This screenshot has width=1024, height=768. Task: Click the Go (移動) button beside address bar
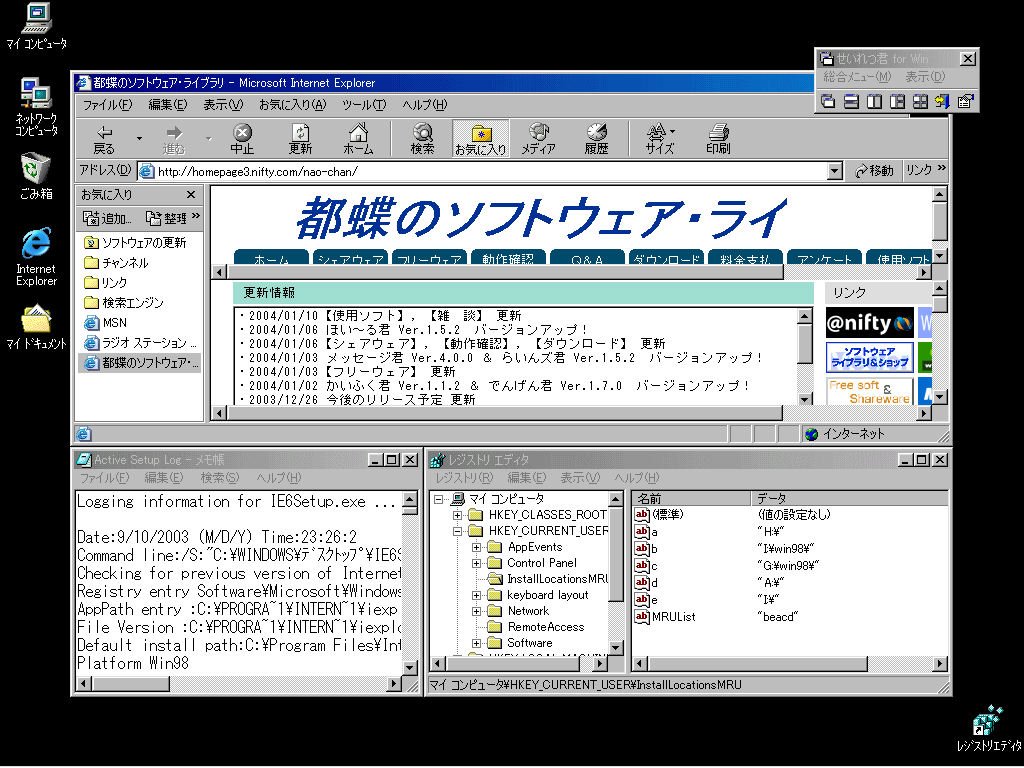click(874, 171)
